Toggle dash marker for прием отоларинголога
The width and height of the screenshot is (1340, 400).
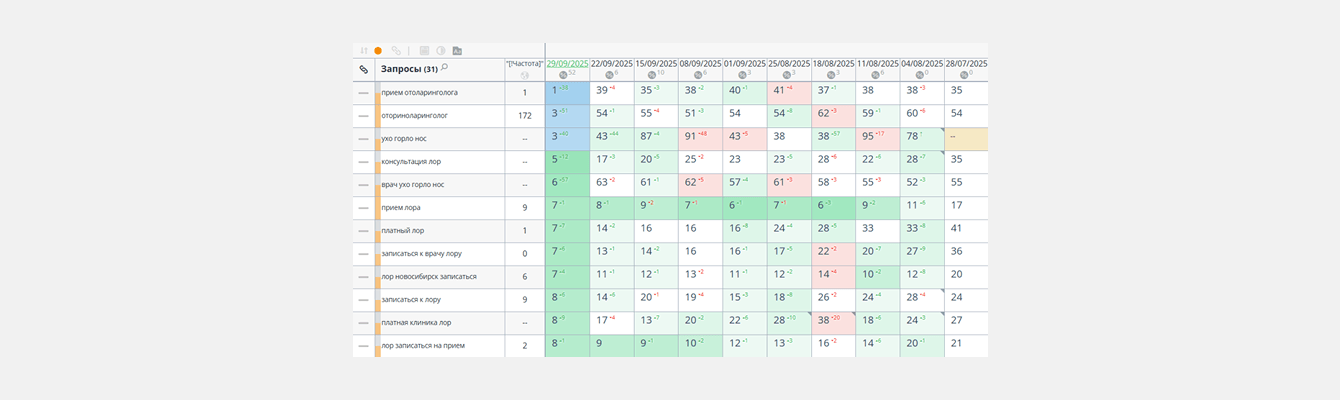[x=364, y=92]
